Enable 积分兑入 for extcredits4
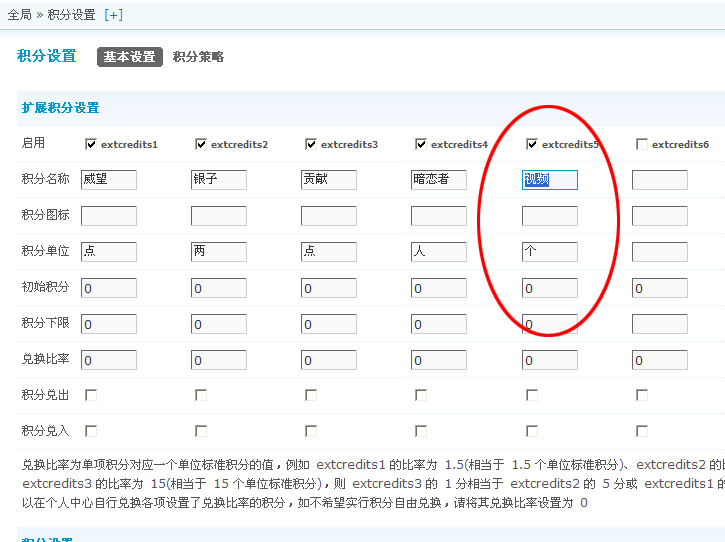The height and width of the screenshot is (542, 725). click(421, 431)
